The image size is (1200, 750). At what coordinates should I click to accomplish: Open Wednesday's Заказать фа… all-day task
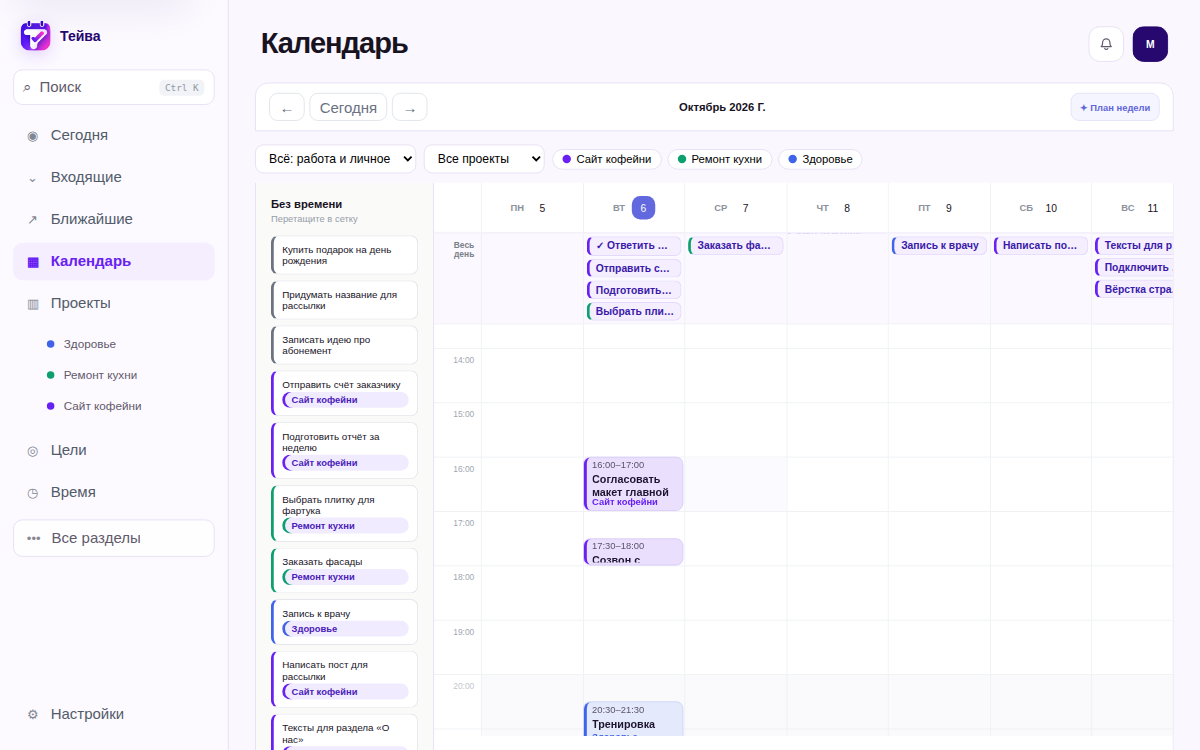click(x=736, y=246)
